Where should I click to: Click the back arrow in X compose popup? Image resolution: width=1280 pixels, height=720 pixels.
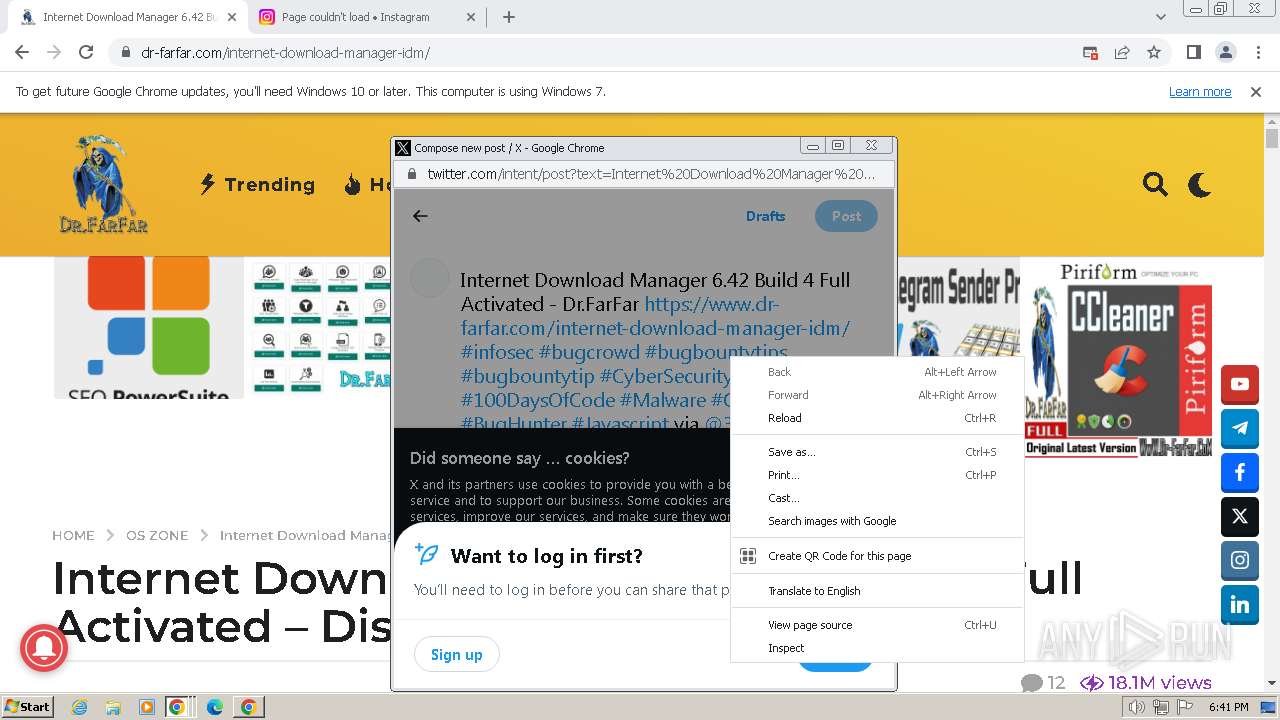tap(420, 216)
